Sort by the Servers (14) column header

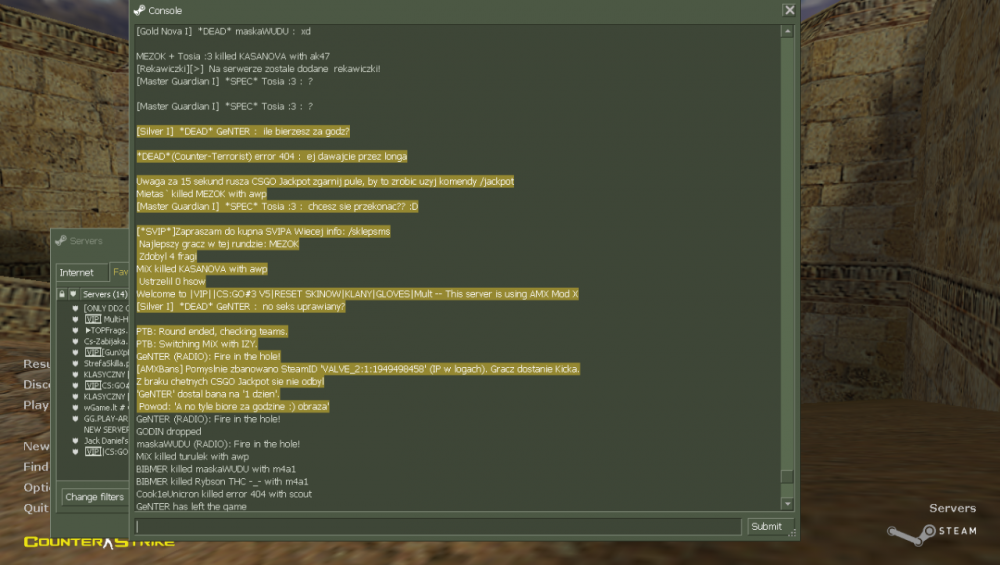(105, 294)
